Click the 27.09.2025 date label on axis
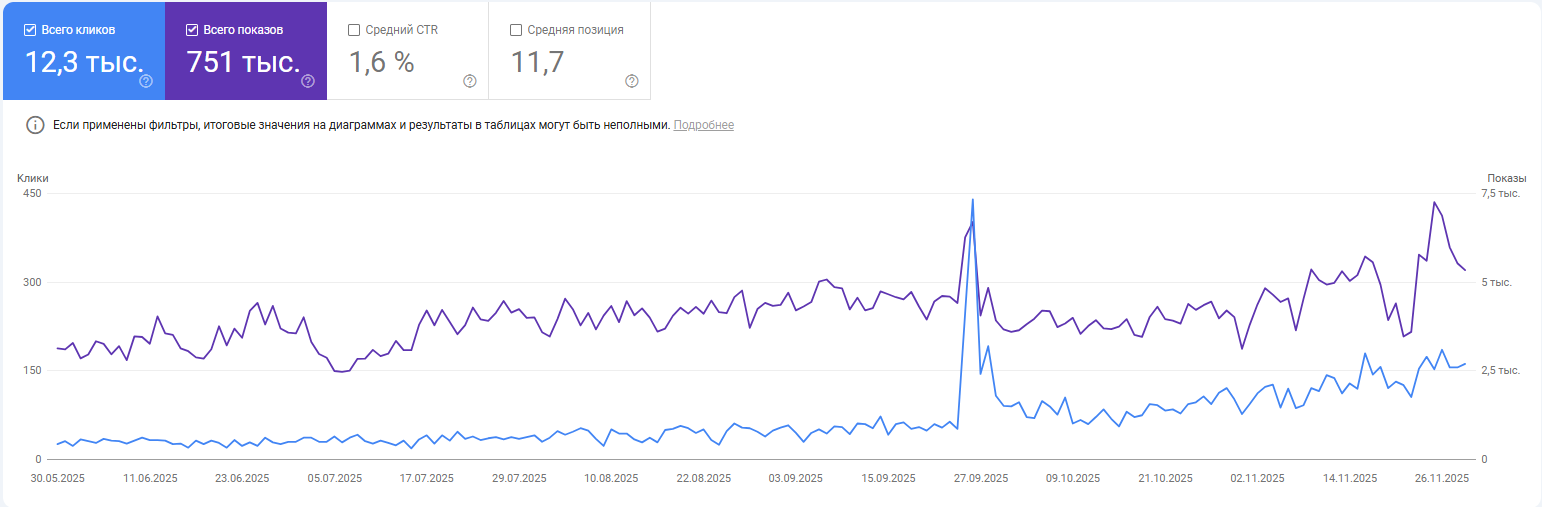Screen dimensions: 1542x507 [977, 479]
